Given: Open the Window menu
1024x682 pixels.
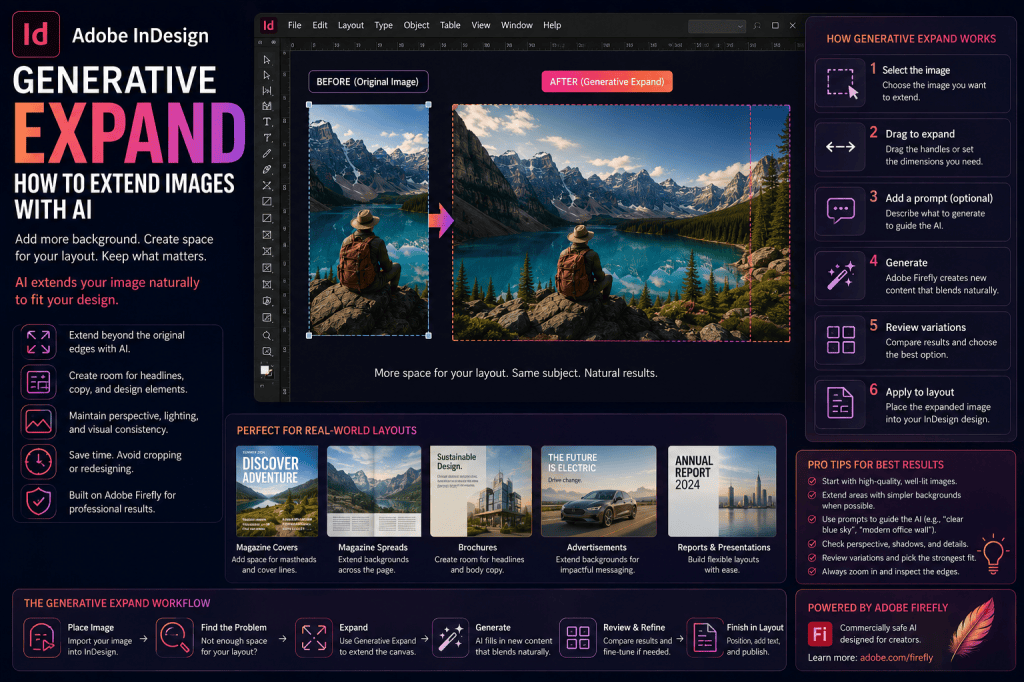Looking at the screenshot, I should click(x=517, y=25).
